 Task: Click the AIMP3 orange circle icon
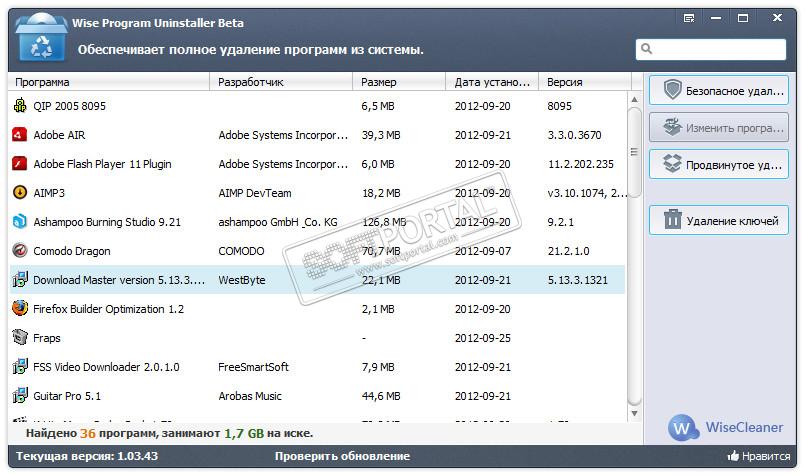(x=20, y=193)
